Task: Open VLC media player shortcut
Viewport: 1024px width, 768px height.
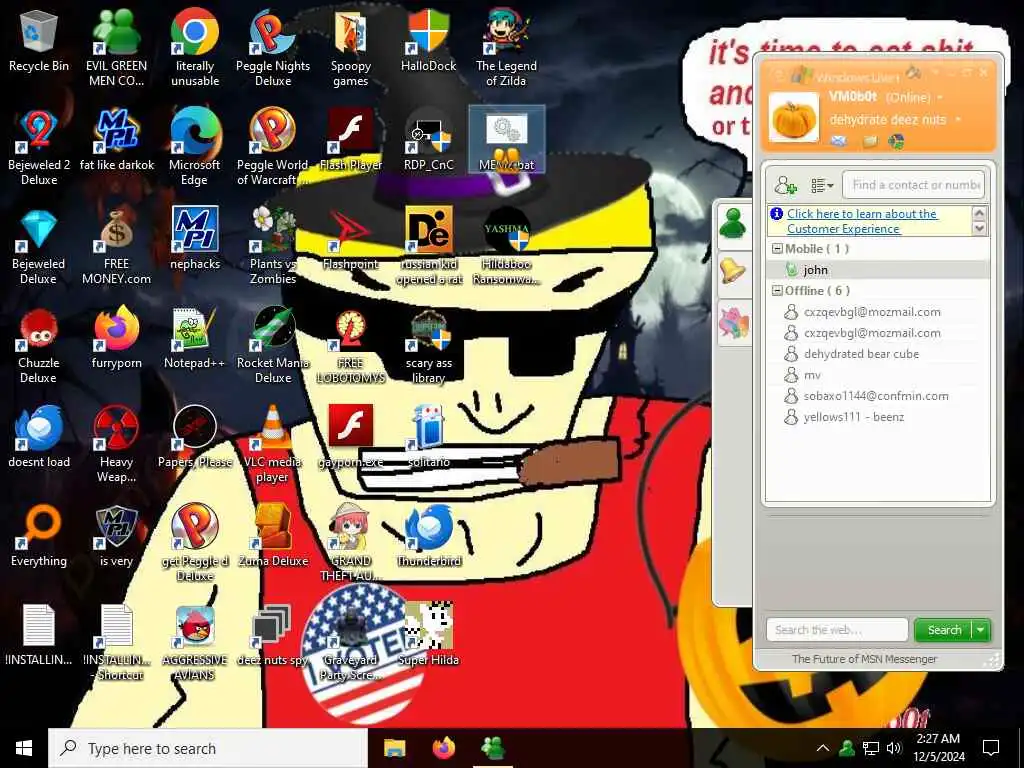Action: [x=273, y=445]
